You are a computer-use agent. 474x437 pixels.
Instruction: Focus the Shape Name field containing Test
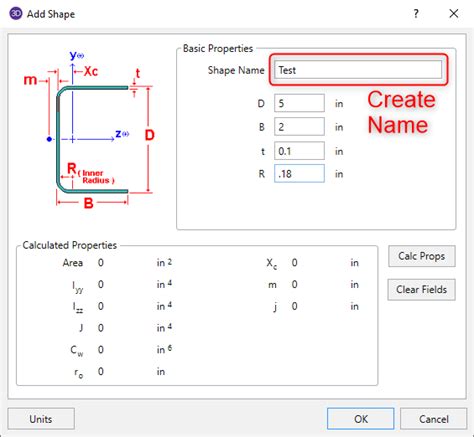tap(358, 70)
